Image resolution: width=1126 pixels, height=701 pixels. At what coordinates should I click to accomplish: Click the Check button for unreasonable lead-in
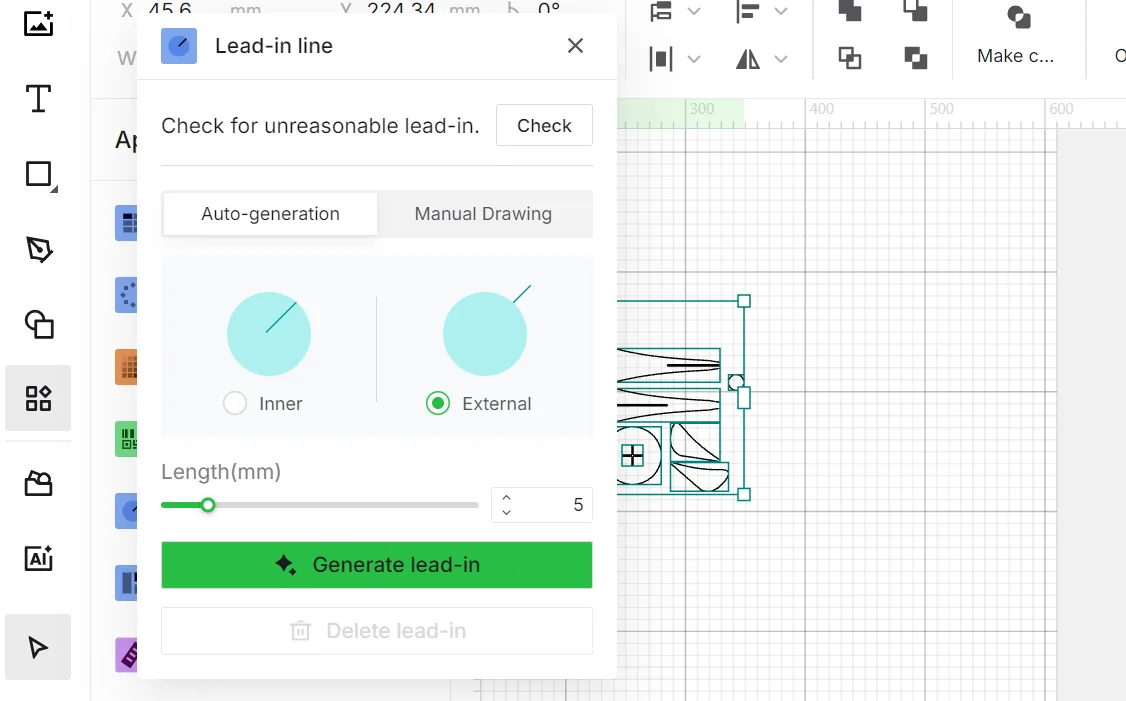click(544, 126)
